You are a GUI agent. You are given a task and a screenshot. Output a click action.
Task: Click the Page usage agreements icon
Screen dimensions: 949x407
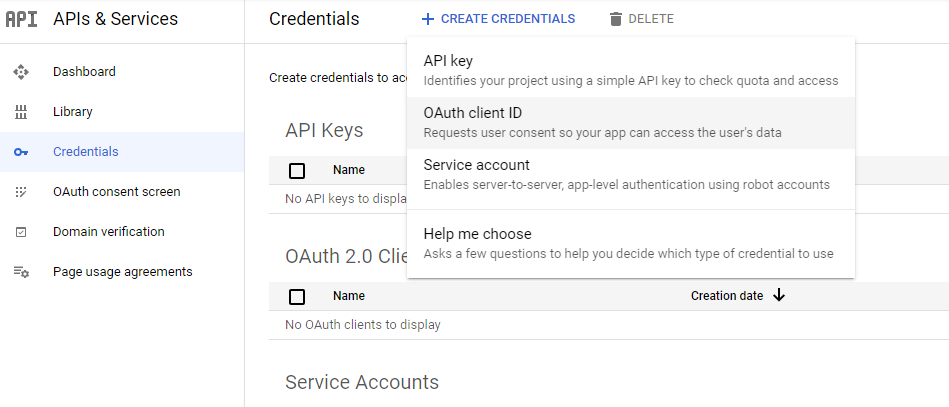point(21,272)
